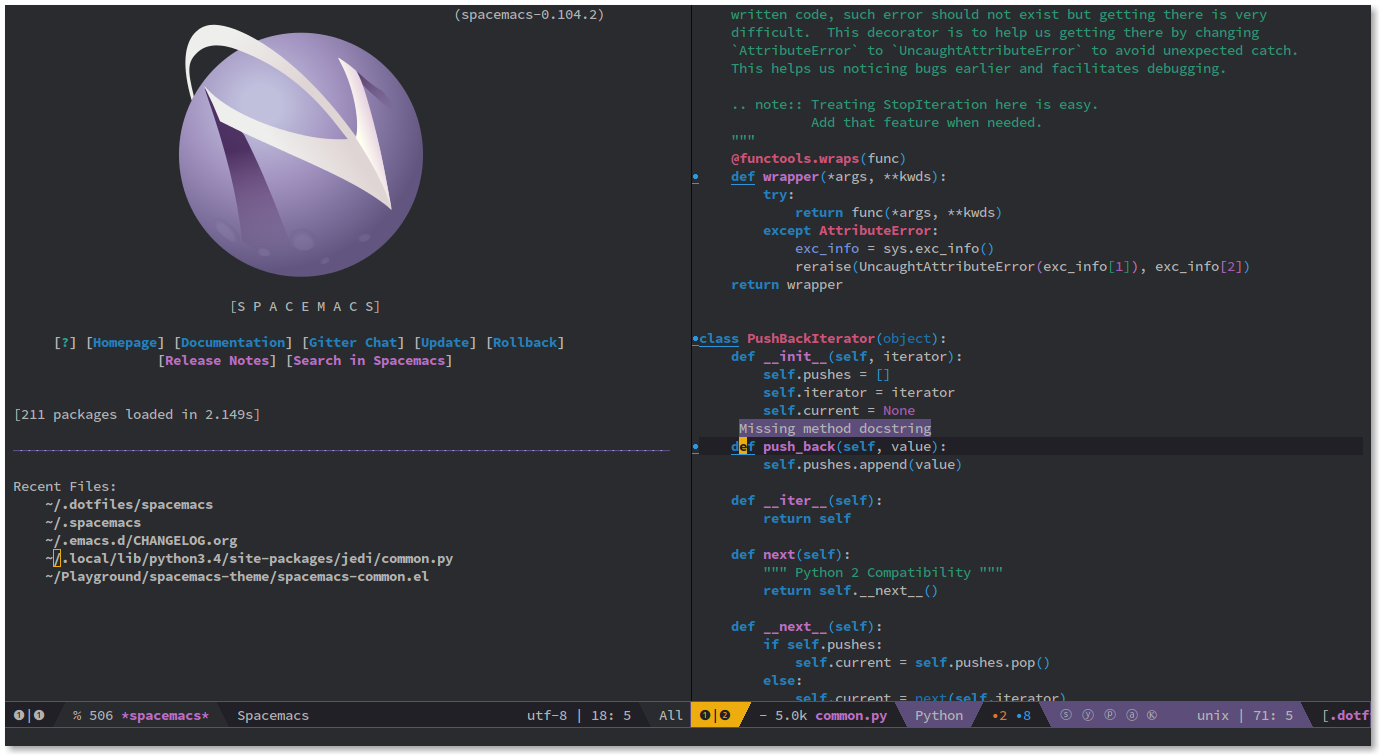Image resolution: width=1380 pixels, height=755 pixels.
Task: Click the utf-8 encoding indicator
Action: pyautogui.click(x=545, y=714)
